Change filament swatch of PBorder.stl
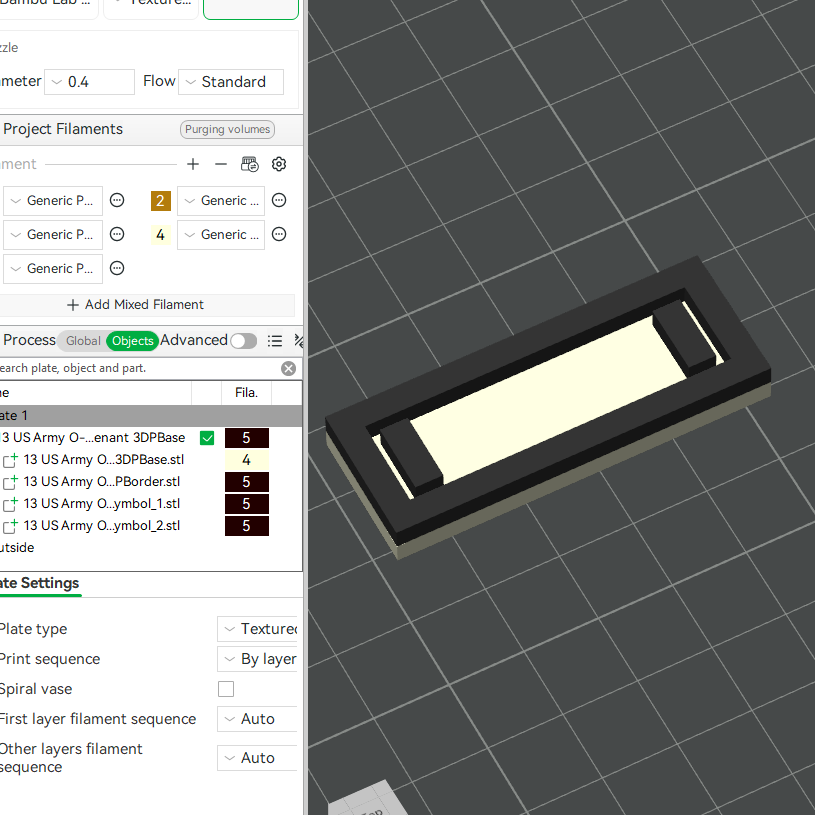This screenshot has height=815, width=815. 246,482
